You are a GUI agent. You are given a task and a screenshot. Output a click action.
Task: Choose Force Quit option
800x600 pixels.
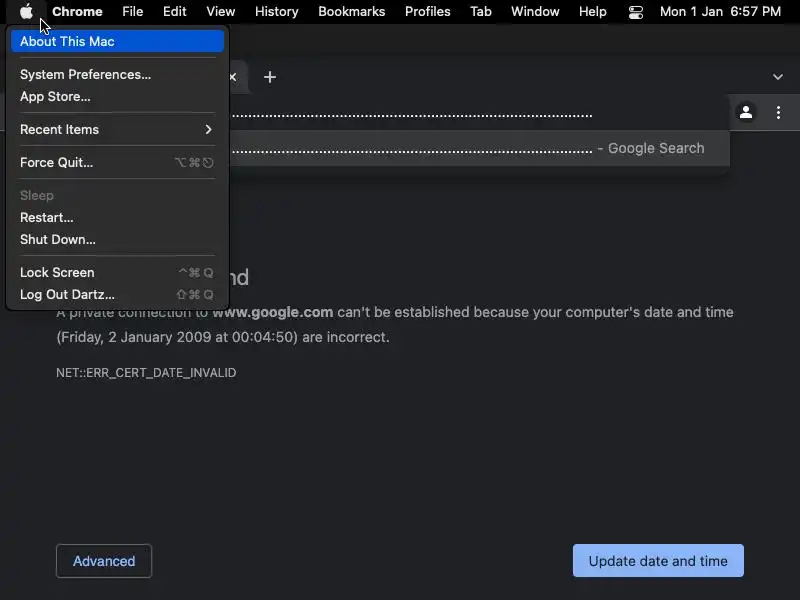tap(117, 162)
